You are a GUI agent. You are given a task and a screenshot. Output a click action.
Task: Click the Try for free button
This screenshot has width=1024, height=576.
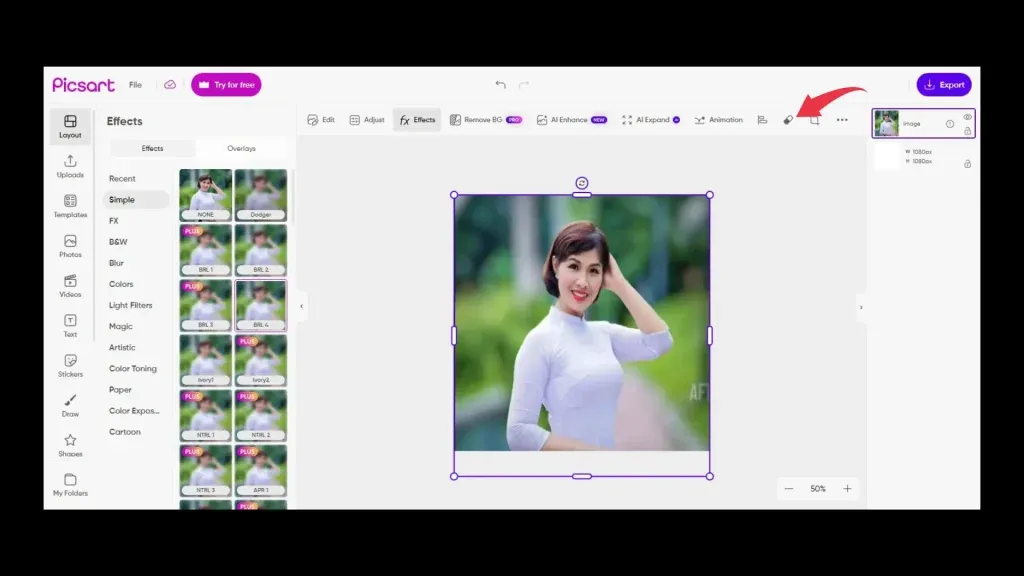[226, 85]
